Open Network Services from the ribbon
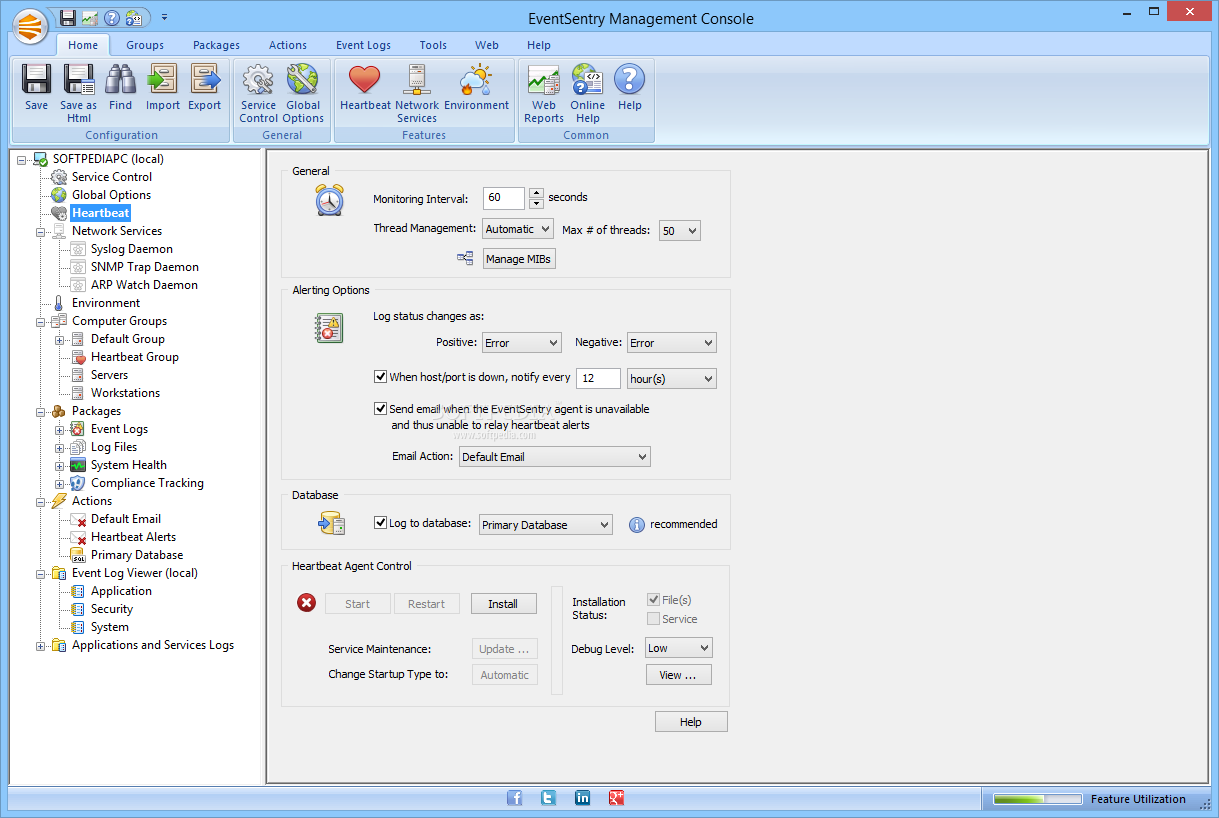The width and height of the screenshot is (1219, 818). point(416,79)
